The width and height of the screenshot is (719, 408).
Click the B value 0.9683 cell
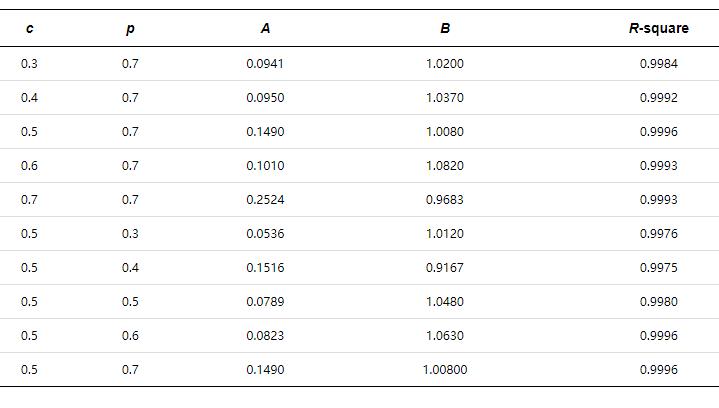pyautogui.click(x=444, y=200)
